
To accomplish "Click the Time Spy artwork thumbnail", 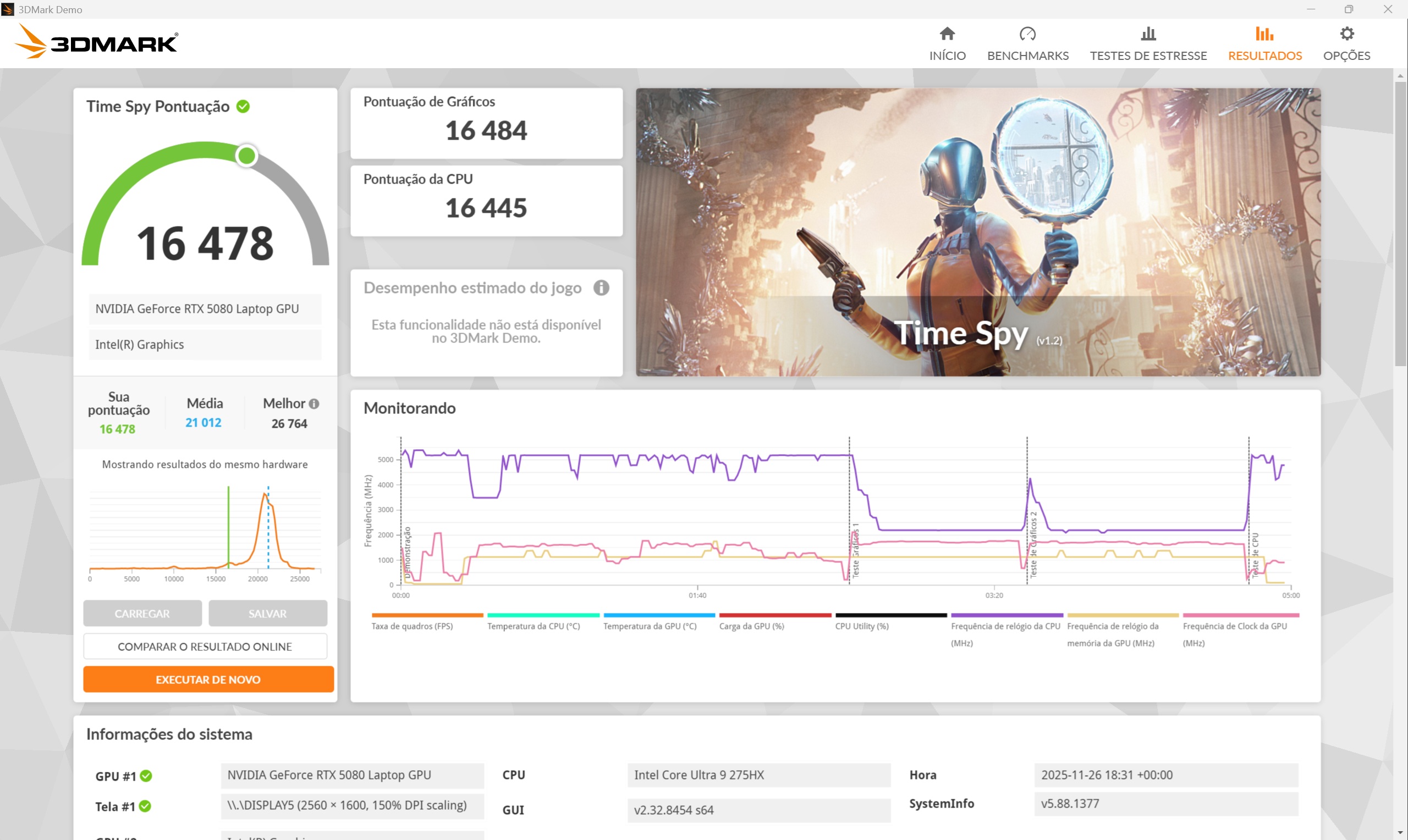I will click(x=978, y=232).
